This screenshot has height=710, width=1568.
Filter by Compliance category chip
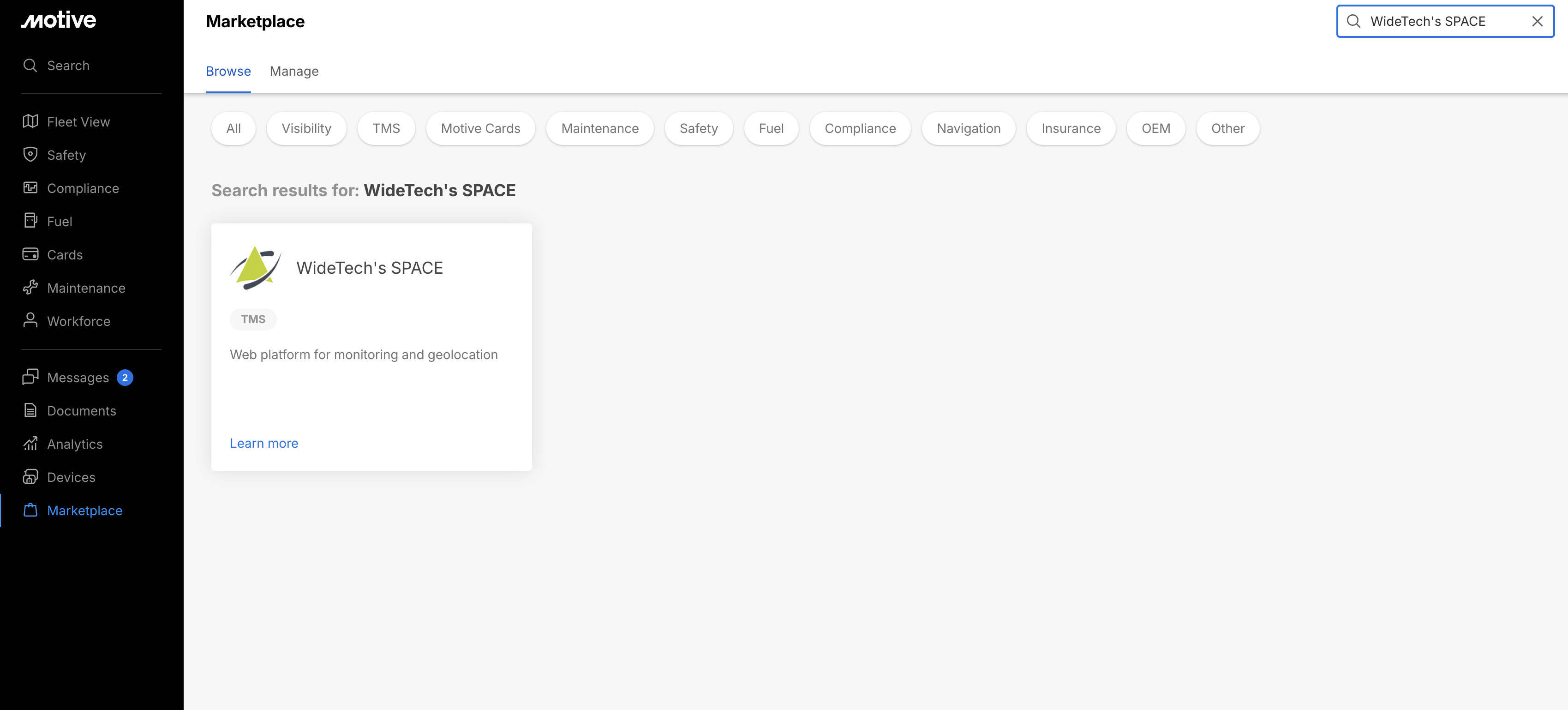[x=860, y=128]
